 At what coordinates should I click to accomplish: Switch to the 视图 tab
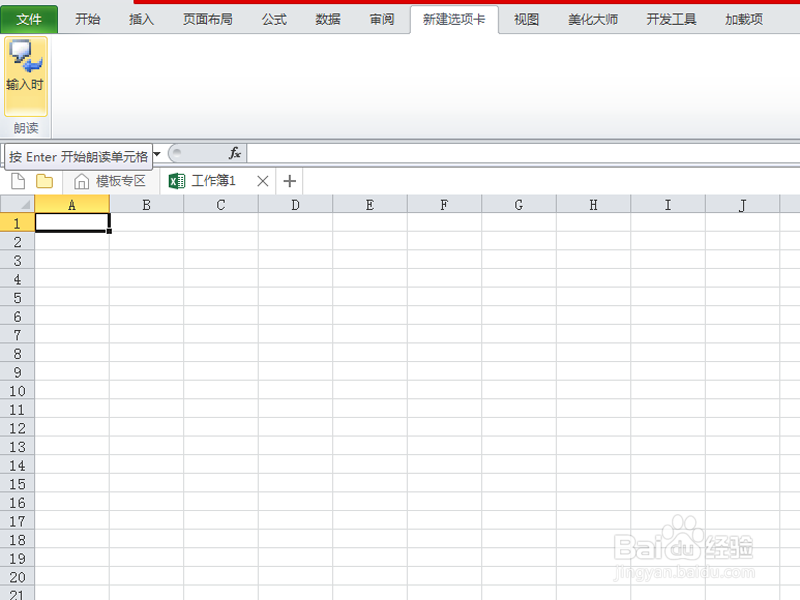click(x=527, y=19)
